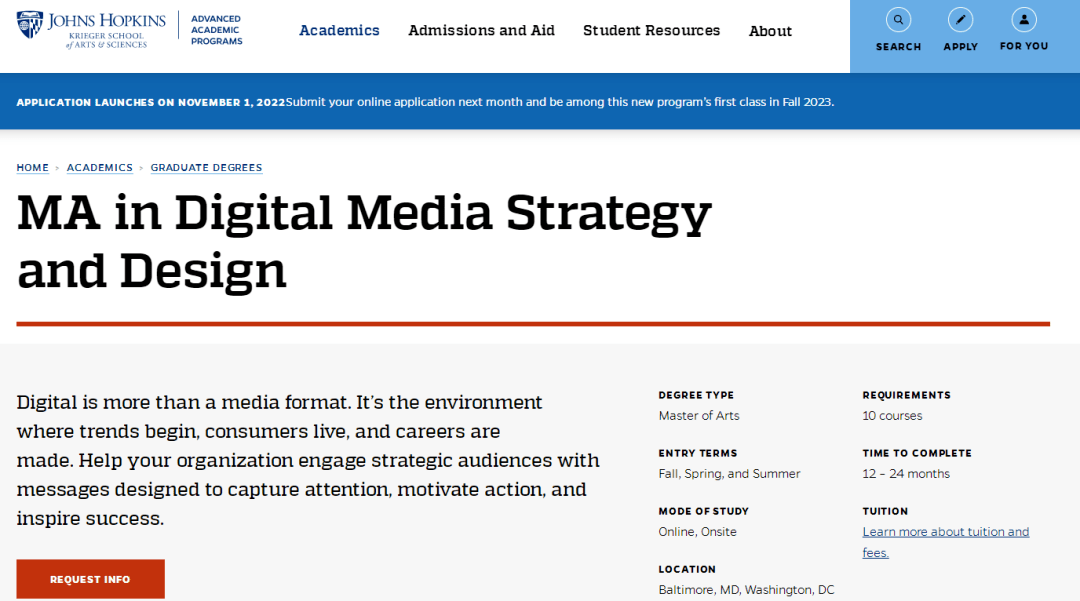1080x601 pixels.
Task: Open the About menu
Action: click(770, 31)
